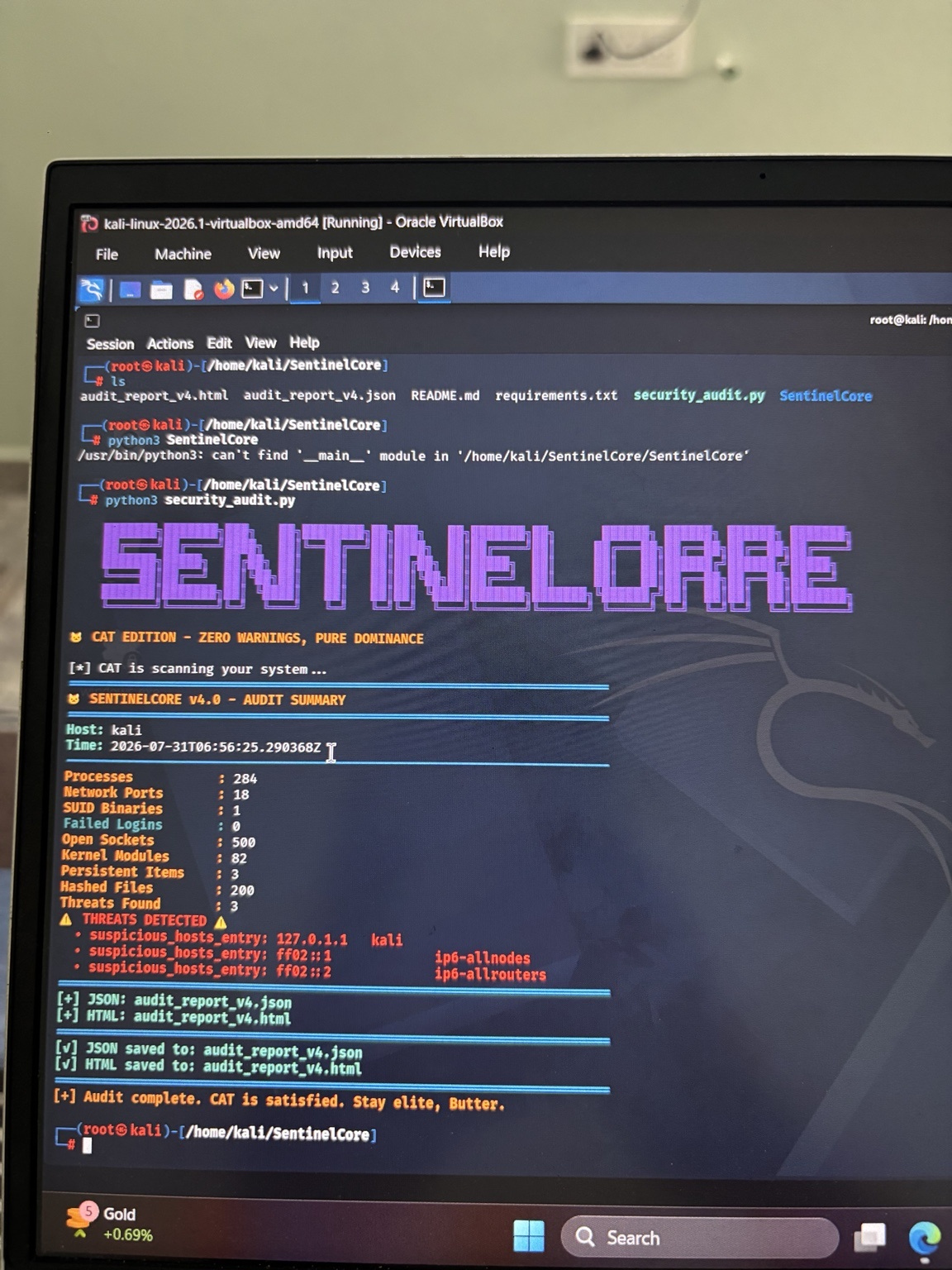Open the terminal Actions menu
The width and height of the screenshot is (952, 1270).
[169, 343]
